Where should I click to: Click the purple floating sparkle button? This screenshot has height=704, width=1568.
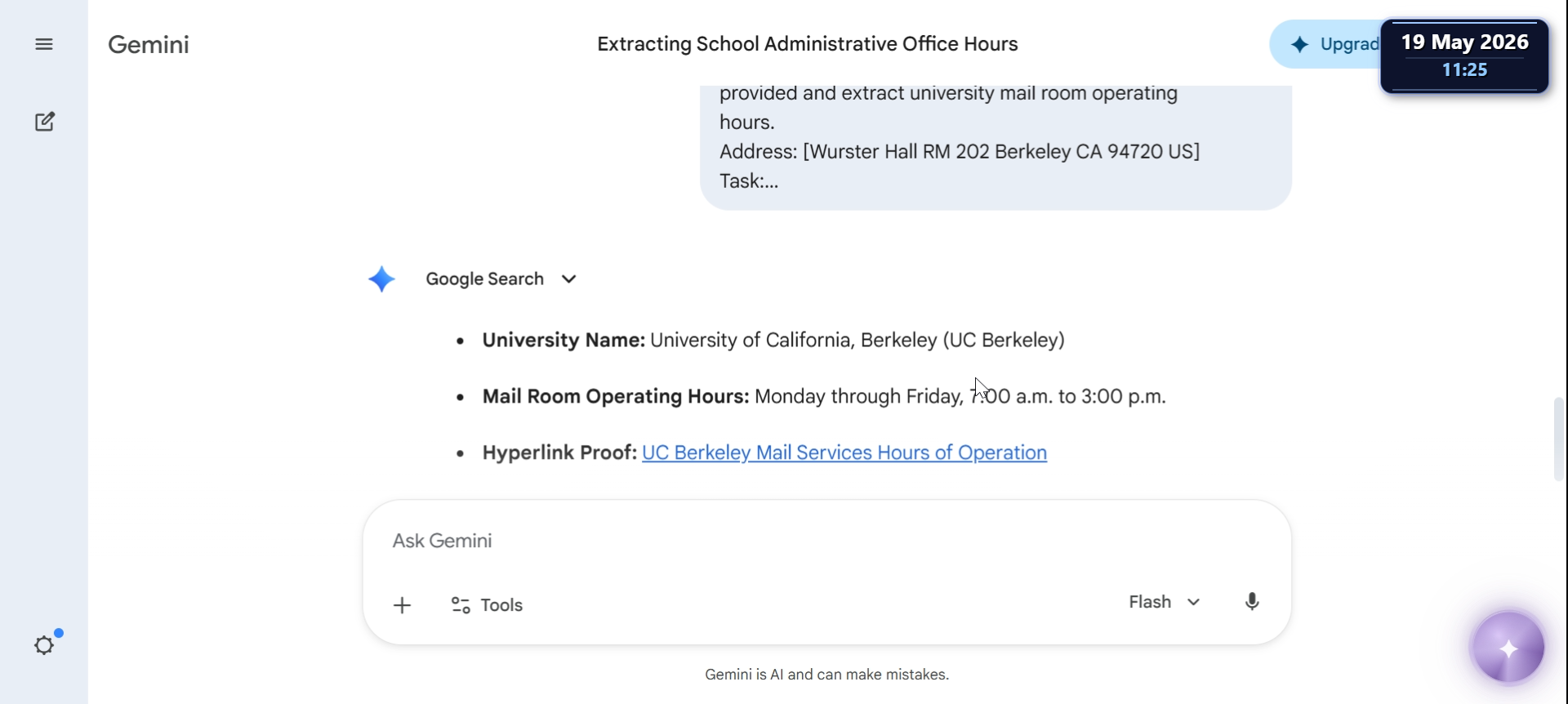(x=1508, y=648)
